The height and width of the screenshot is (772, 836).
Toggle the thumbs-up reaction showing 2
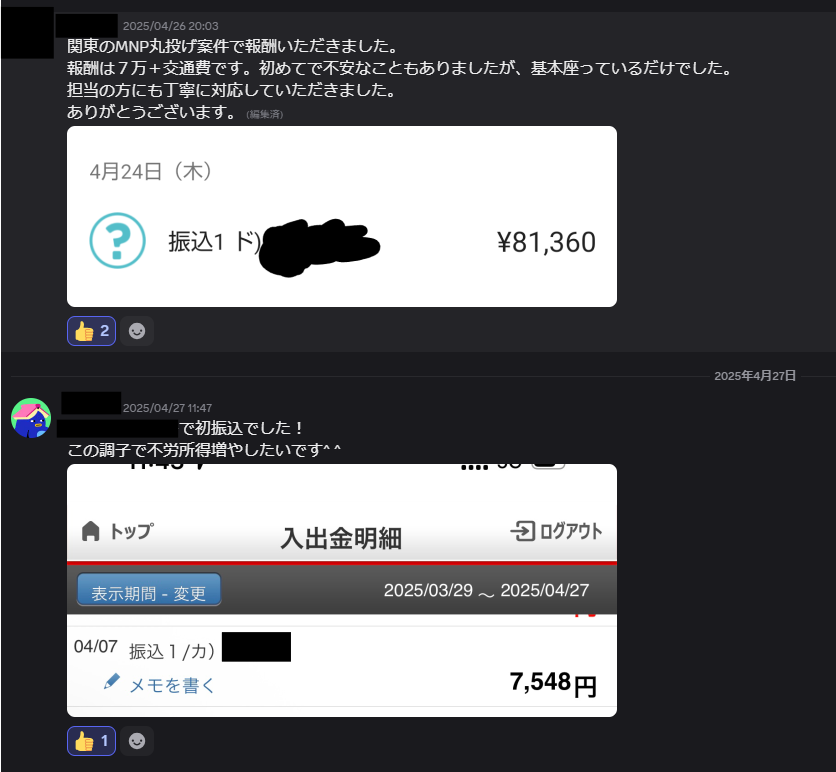(x=91, y=331)
